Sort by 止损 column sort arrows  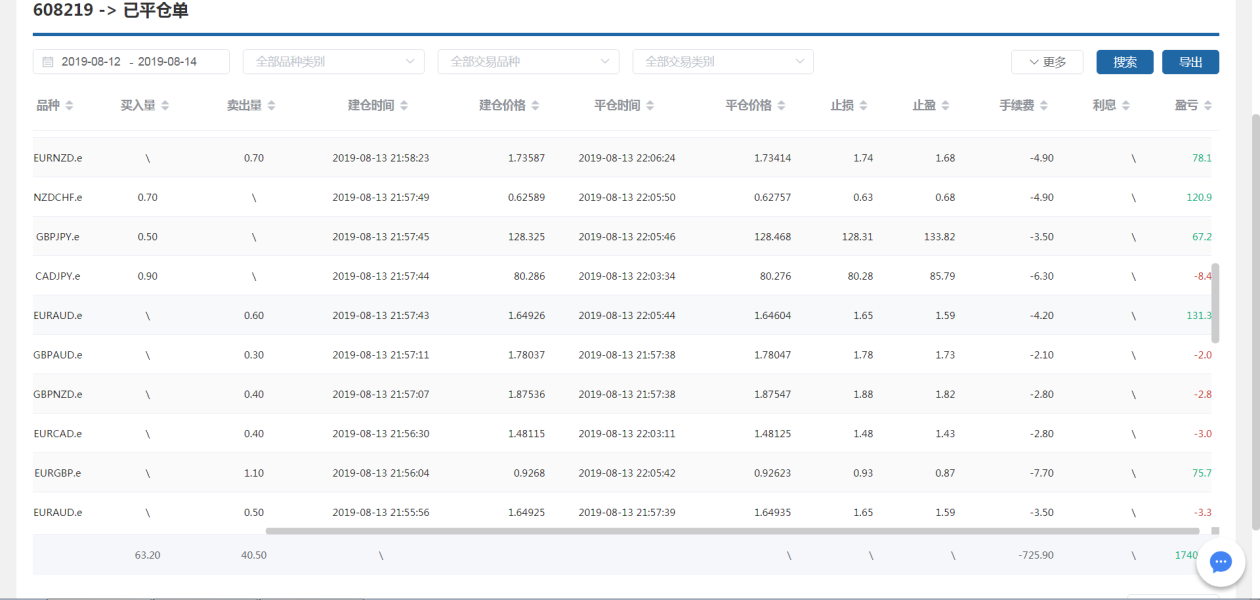point(863,106)
